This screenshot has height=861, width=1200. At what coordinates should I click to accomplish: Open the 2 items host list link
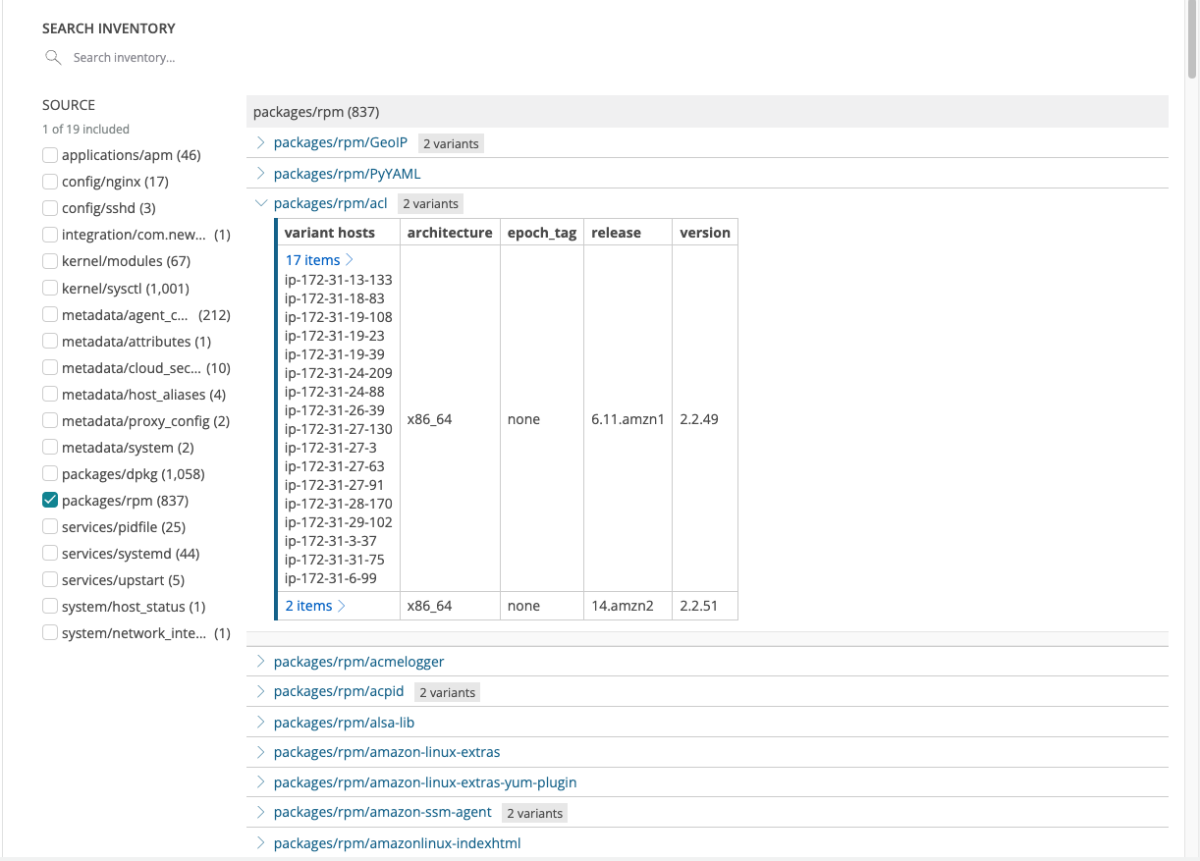point(309,605)
